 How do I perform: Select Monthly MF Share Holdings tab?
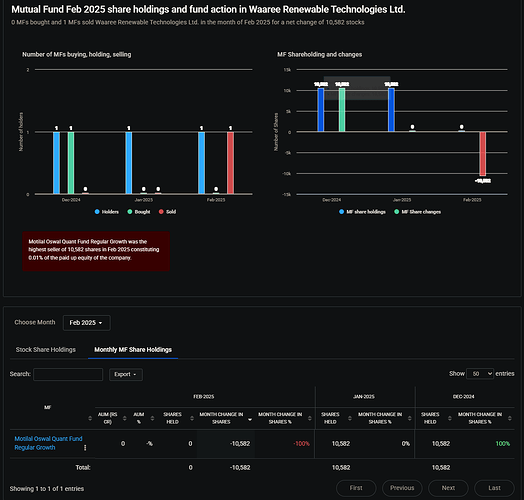click(x=133, y=350)
